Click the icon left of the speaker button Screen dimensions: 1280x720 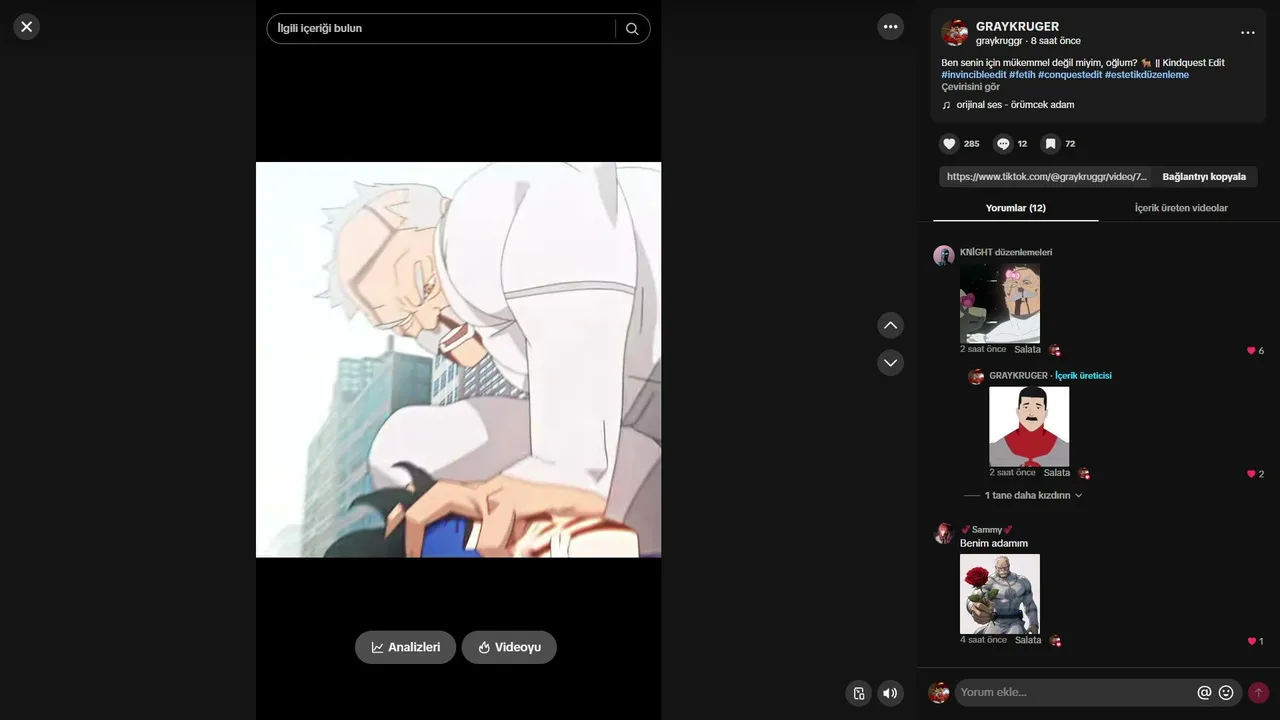tap(858, 693)
